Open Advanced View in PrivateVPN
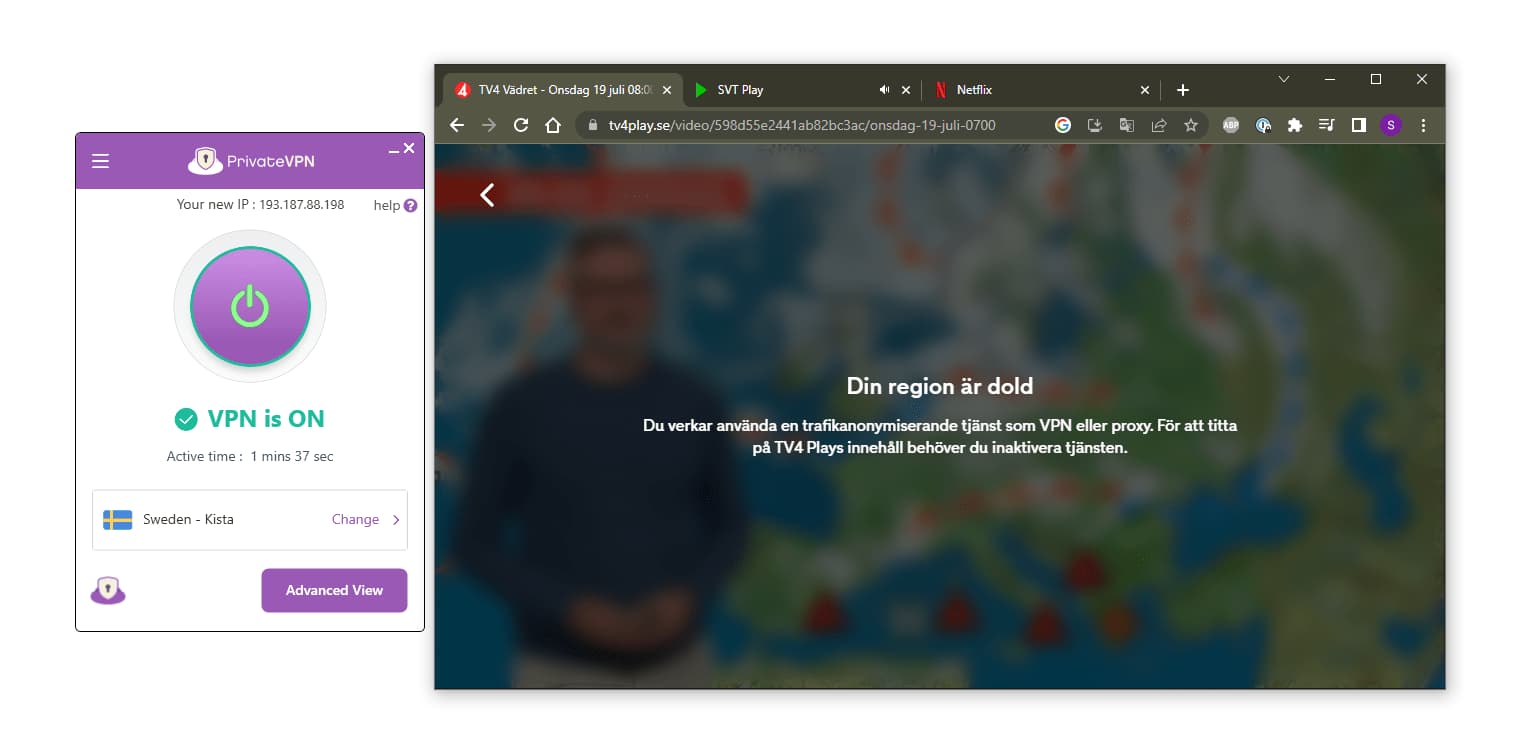Screen dimensions: 1520x755 click(x=334, y=590)
